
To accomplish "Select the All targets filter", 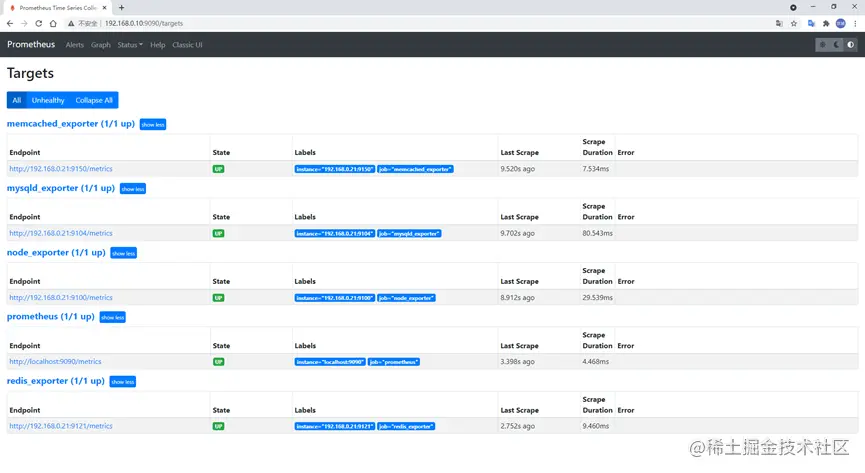I will click(17, 100).
